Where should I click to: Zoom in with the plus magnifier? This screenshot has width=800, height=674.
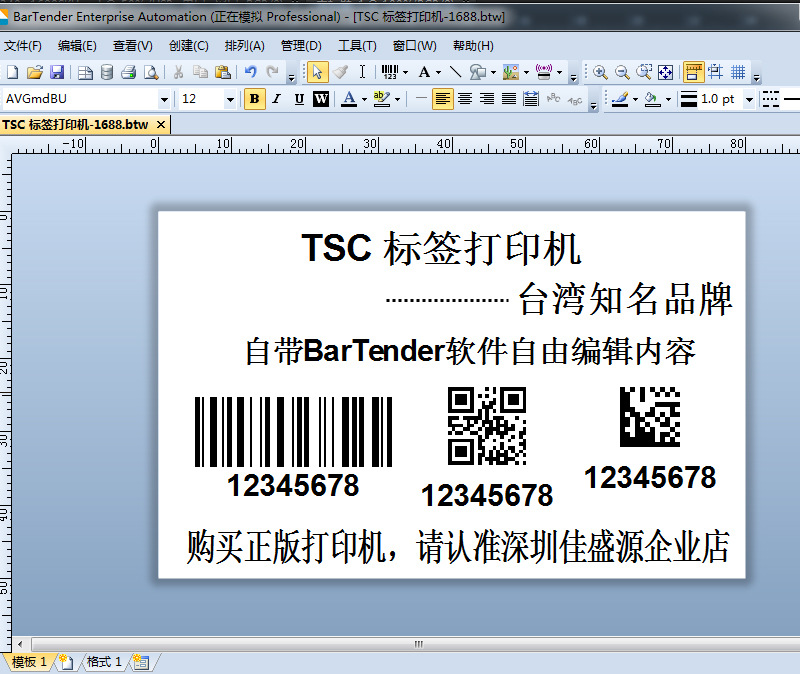coord(600,72)
